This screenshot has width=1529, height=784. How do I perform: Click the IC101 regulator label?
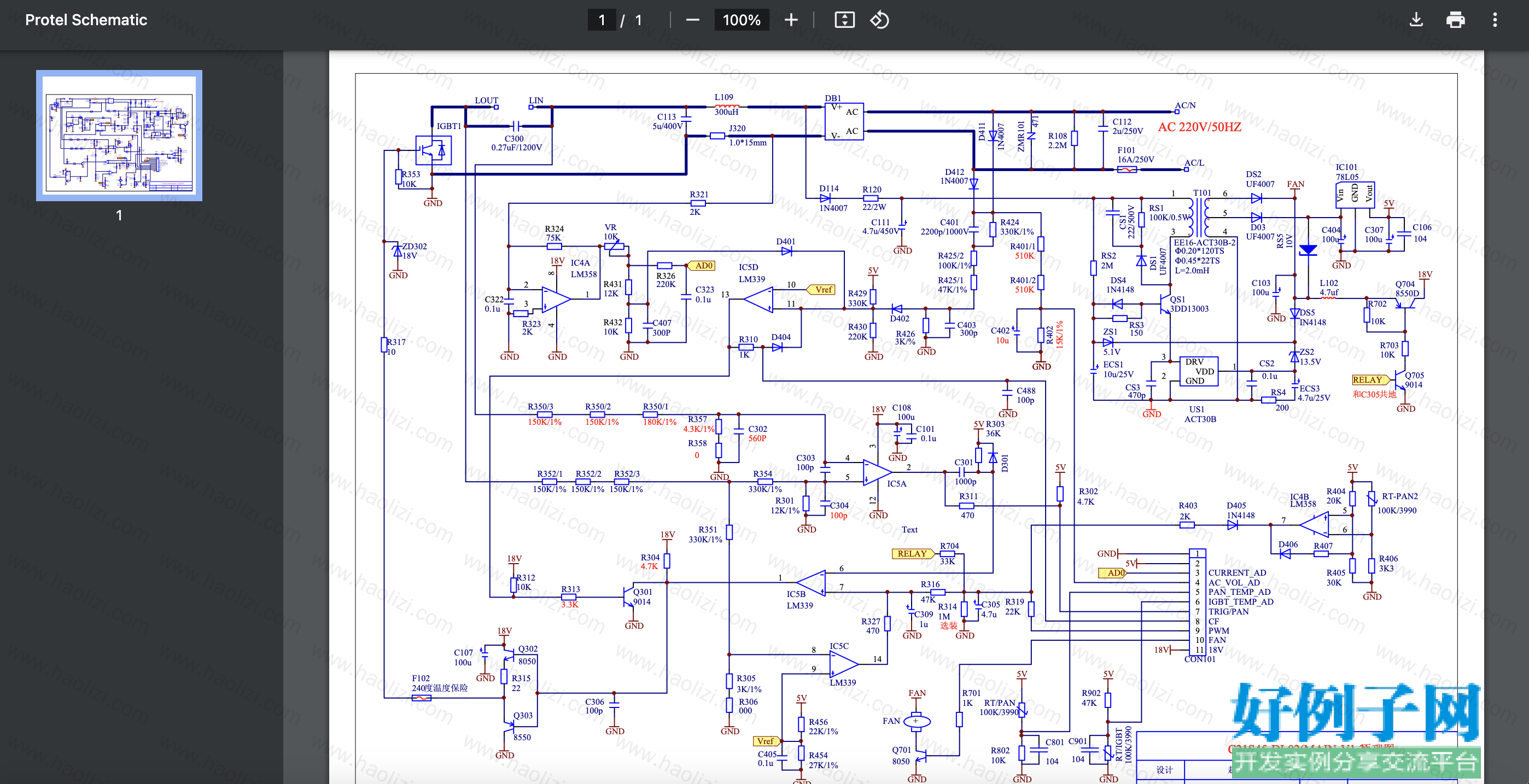tap(1346, 167)
